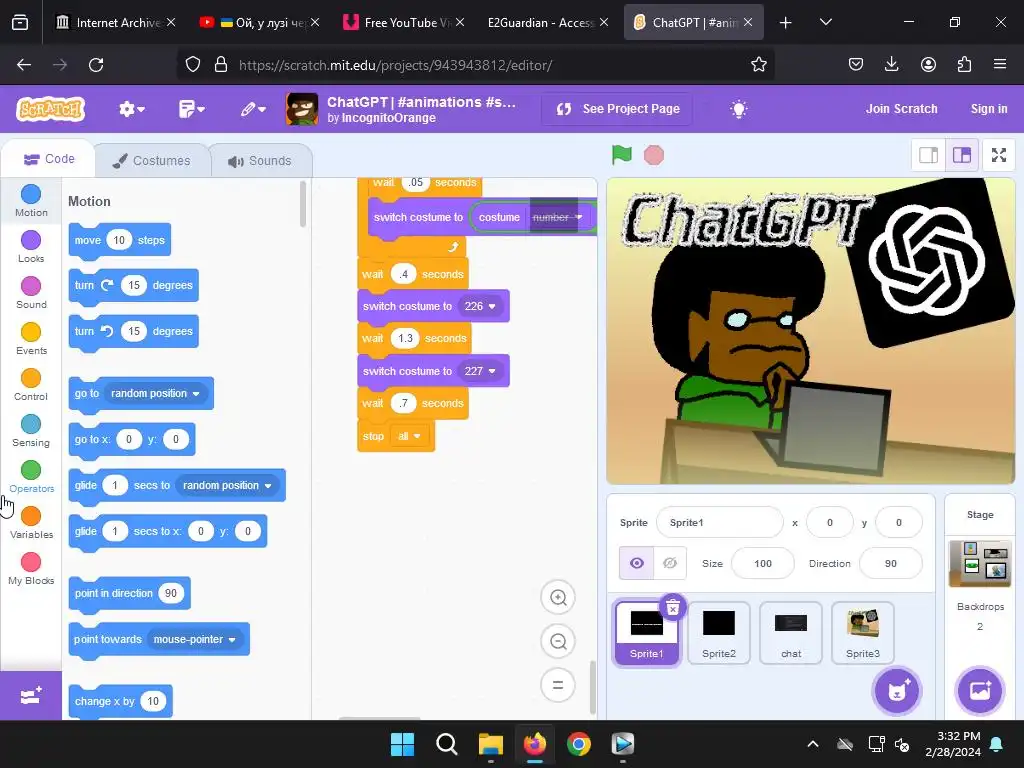Choose a new backdrop button
This screenshot has width=1024, height=768.
[x=980, y=690]
